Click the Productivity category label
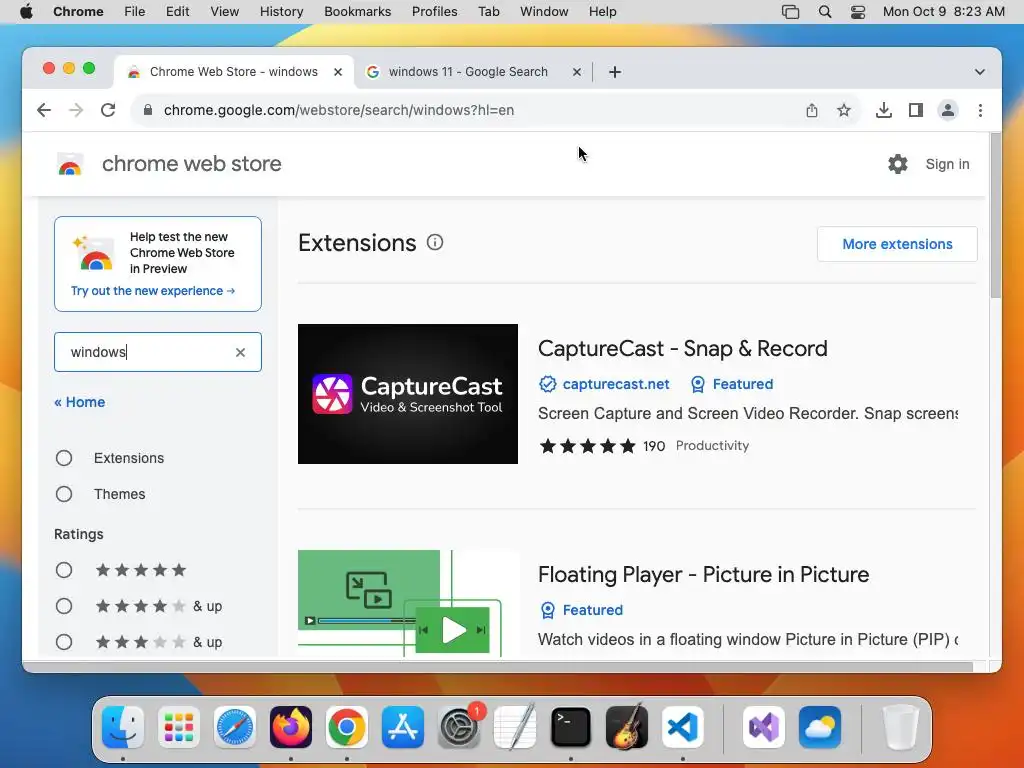This screenshot has height=768, width=1024. tap(712, 445)
